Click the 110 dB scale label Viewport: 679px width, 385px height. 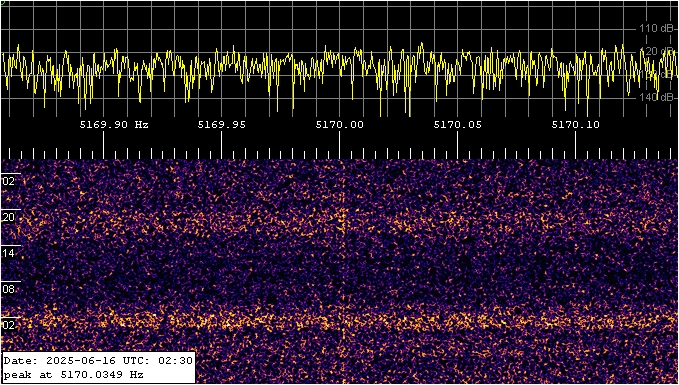656,29
